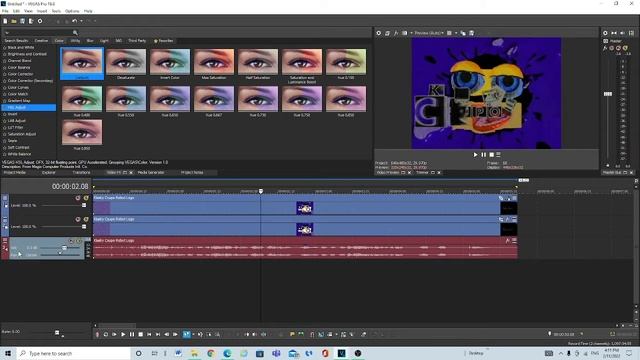Choose the Invert Color preset thumbnail
Image resolution: width=640 pixels, height=360 pixels.
[x=170, y=62]
